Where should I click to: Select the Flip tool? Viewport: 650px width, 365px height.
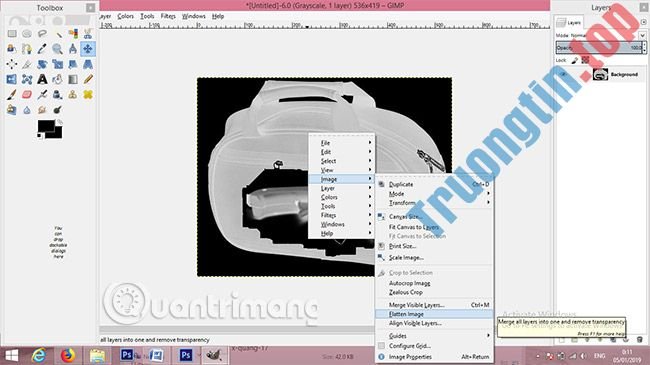[12, 79]
